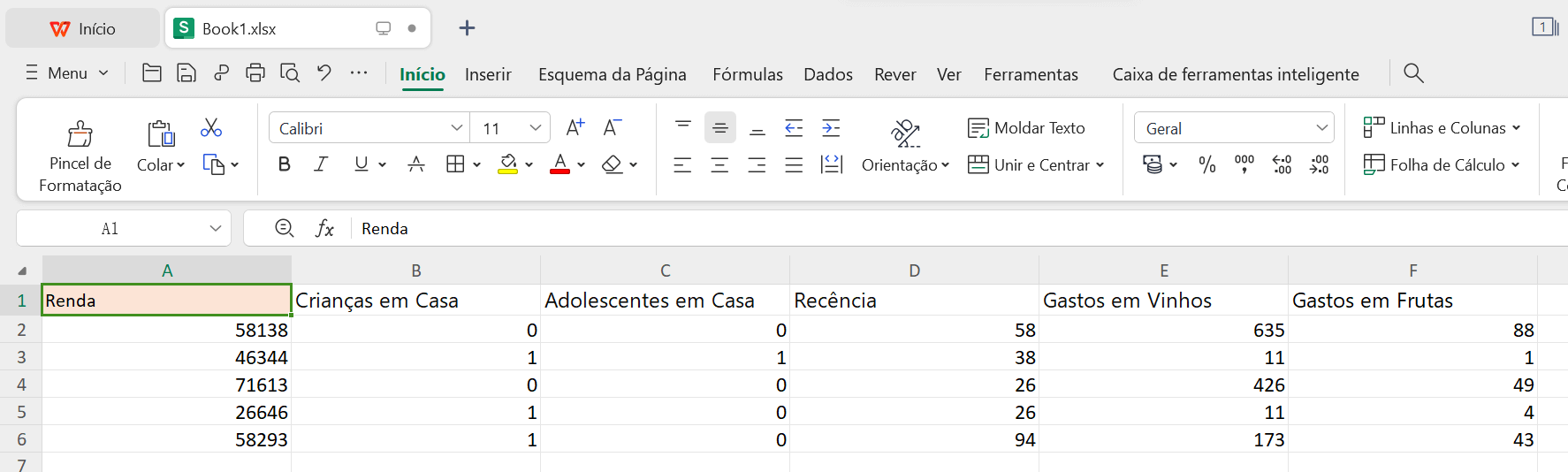This screenshot has height=472, width=1568.
Task: Expand the Menu dropdown
Action: pyautogui.click(x=67, y=73)
